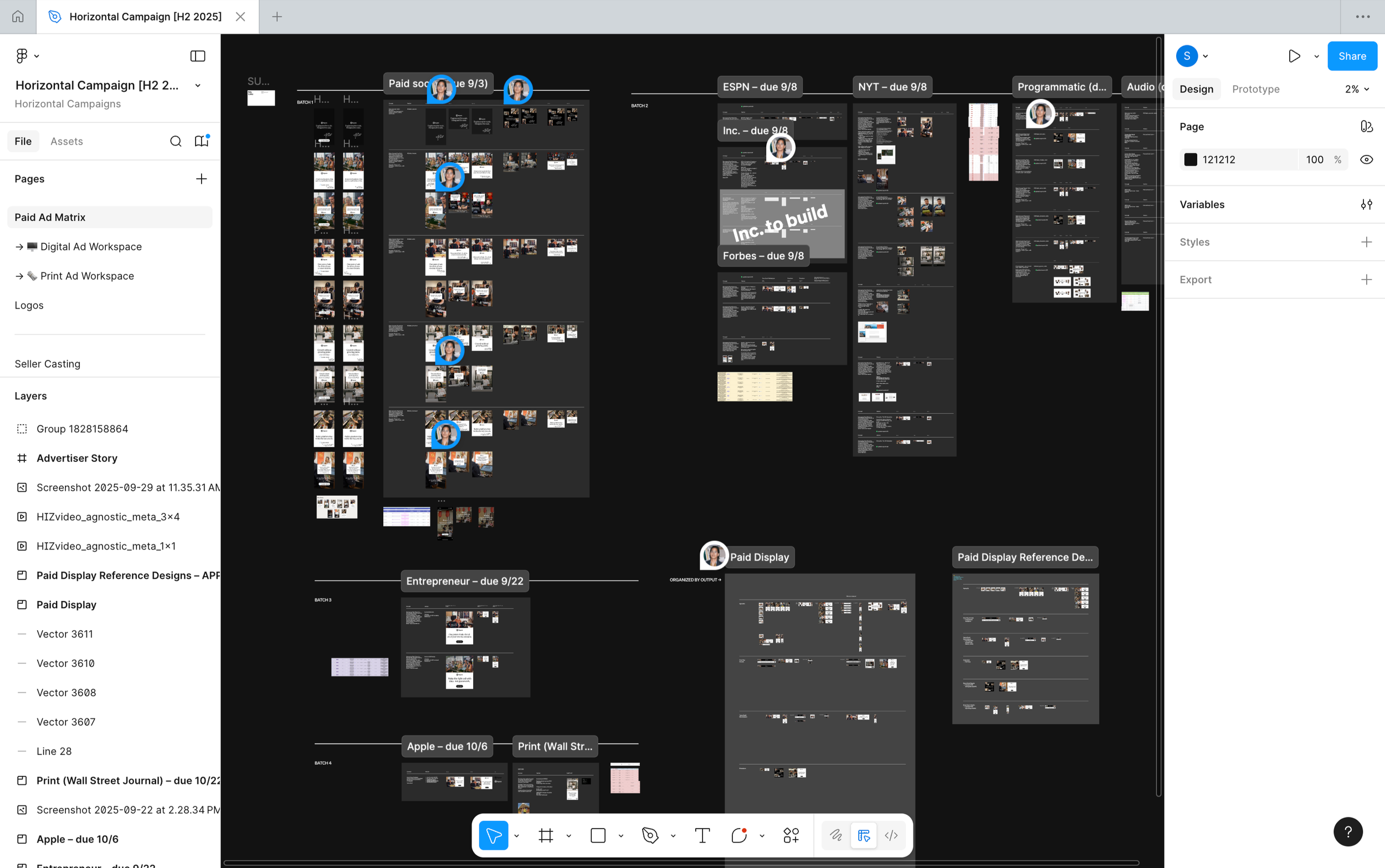1385x868 pixels.
Task: Open the zoom level dropdown
Action: coord(1357,89)
